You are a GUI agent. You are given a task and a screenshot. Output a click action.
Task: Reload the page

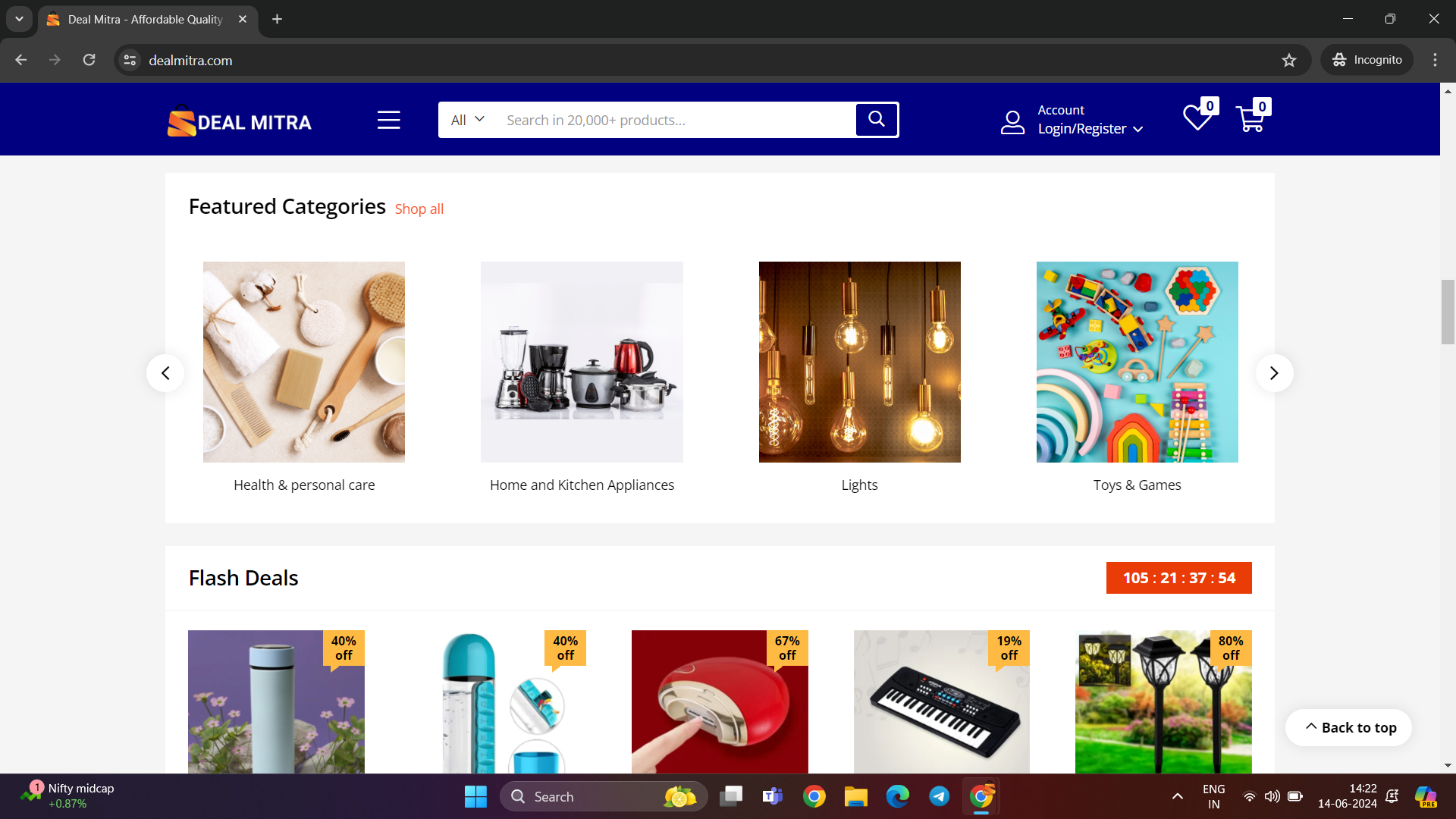pyautogui.click(x=89, y=60)
